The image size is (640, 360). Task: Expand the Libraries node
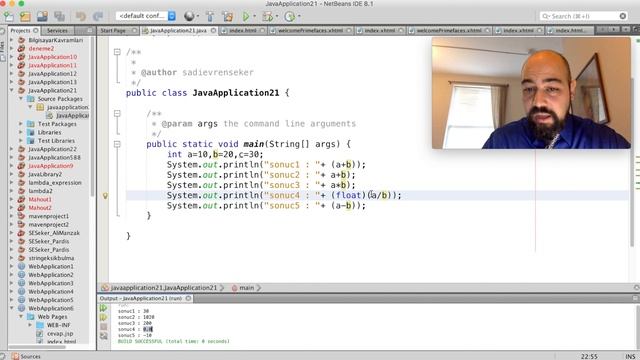[21, 132]
